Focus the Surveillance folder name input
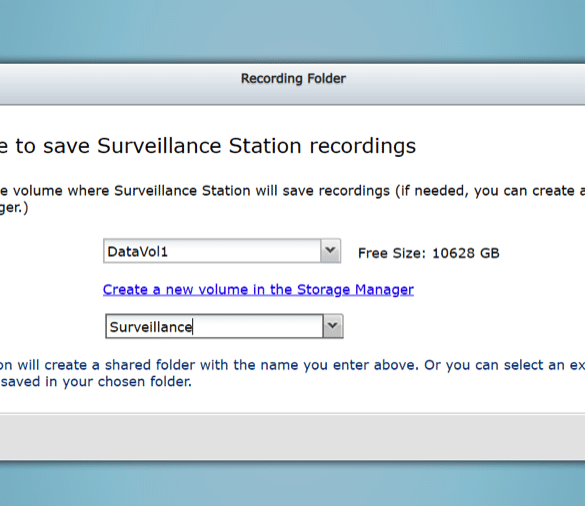Image resolution: width=585 pixels, height=507 pixels. click(x=215, y=326)
